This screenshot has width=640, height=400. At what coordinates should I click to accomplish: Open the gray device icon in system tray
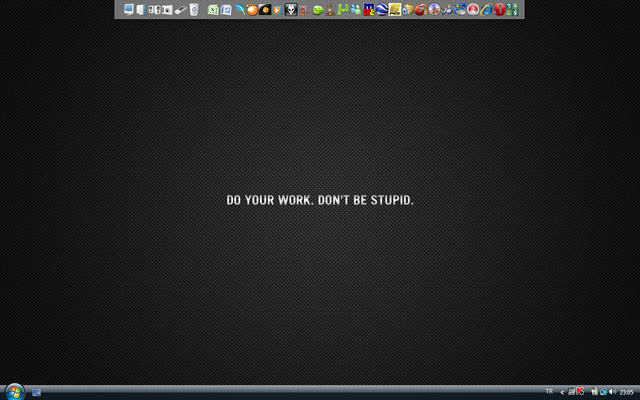[571, 392]
